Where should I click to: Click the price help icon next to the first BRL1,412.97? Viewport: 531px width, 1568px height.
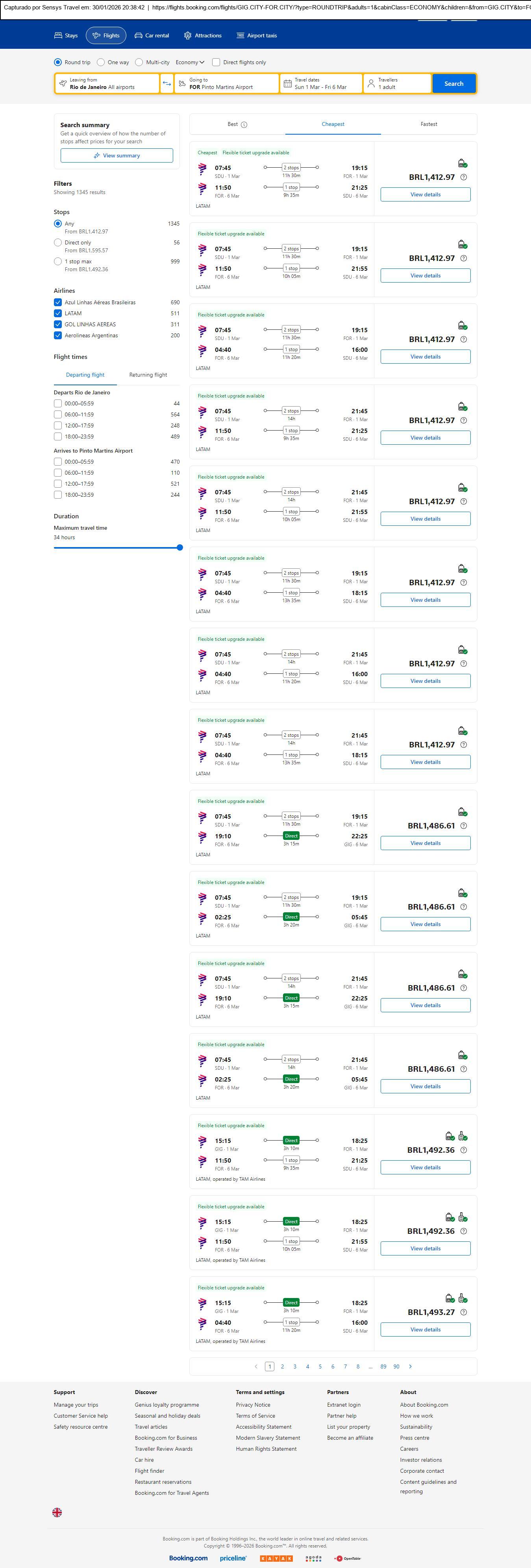[x=463, y=177]
